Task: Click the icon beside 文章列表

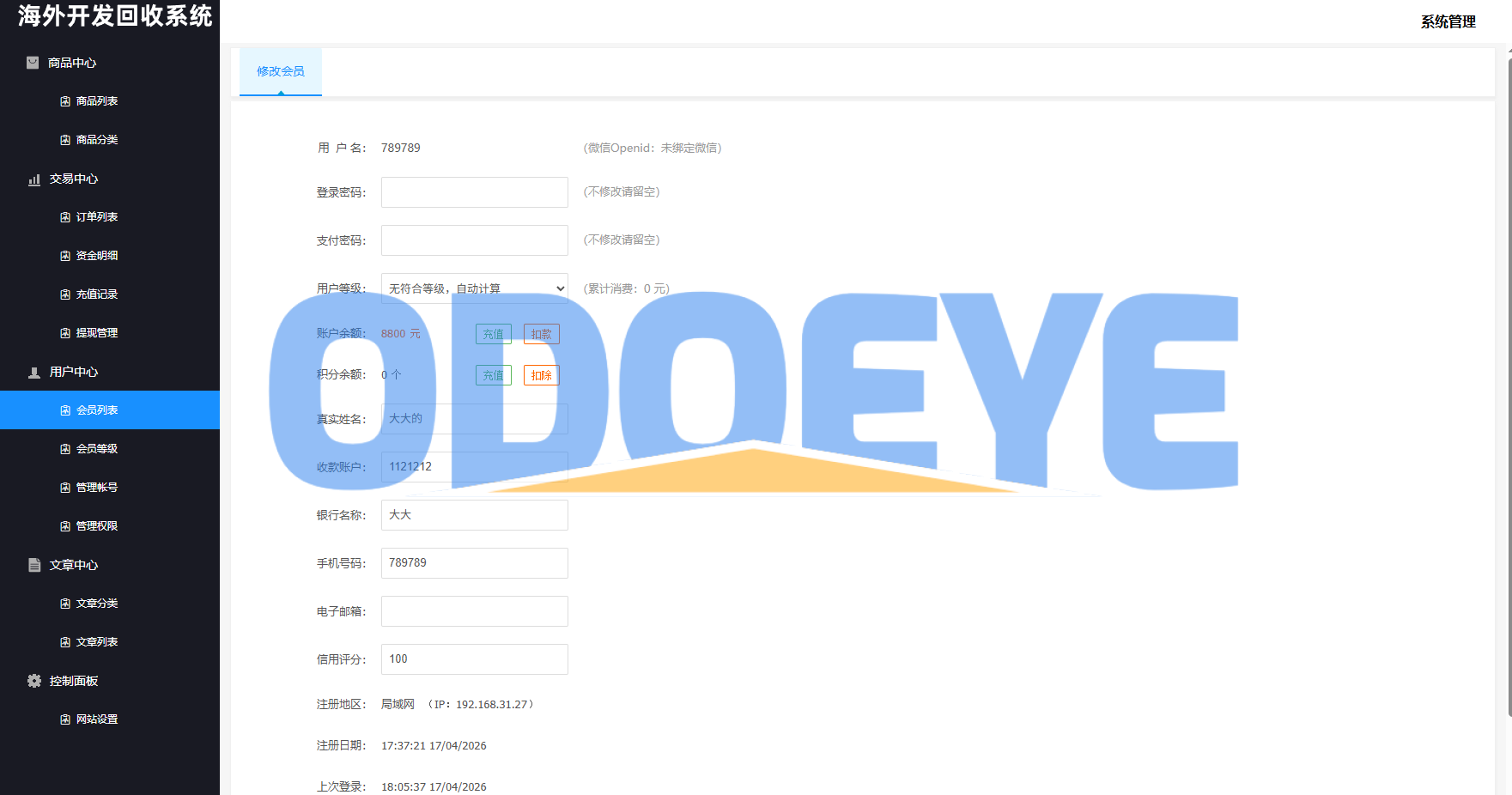Action: tap(65, 642)
